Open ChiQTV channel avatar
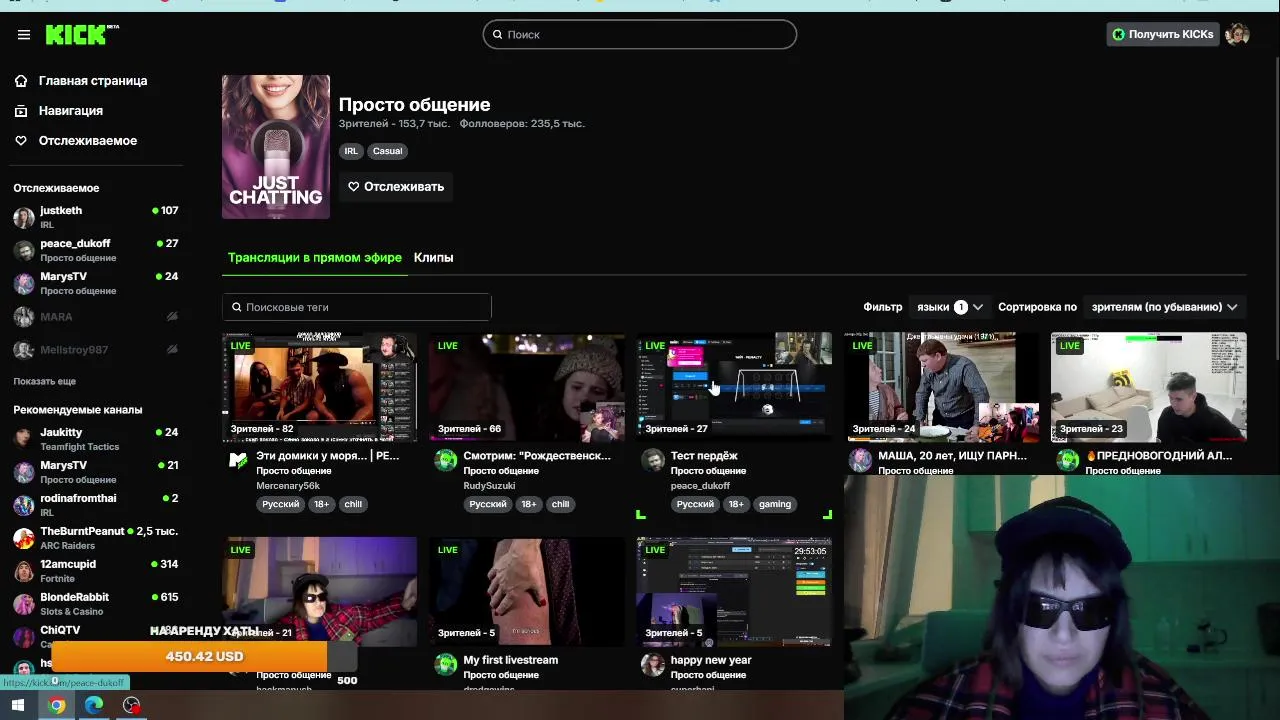 pyautogui.click(x=24, y=636)
